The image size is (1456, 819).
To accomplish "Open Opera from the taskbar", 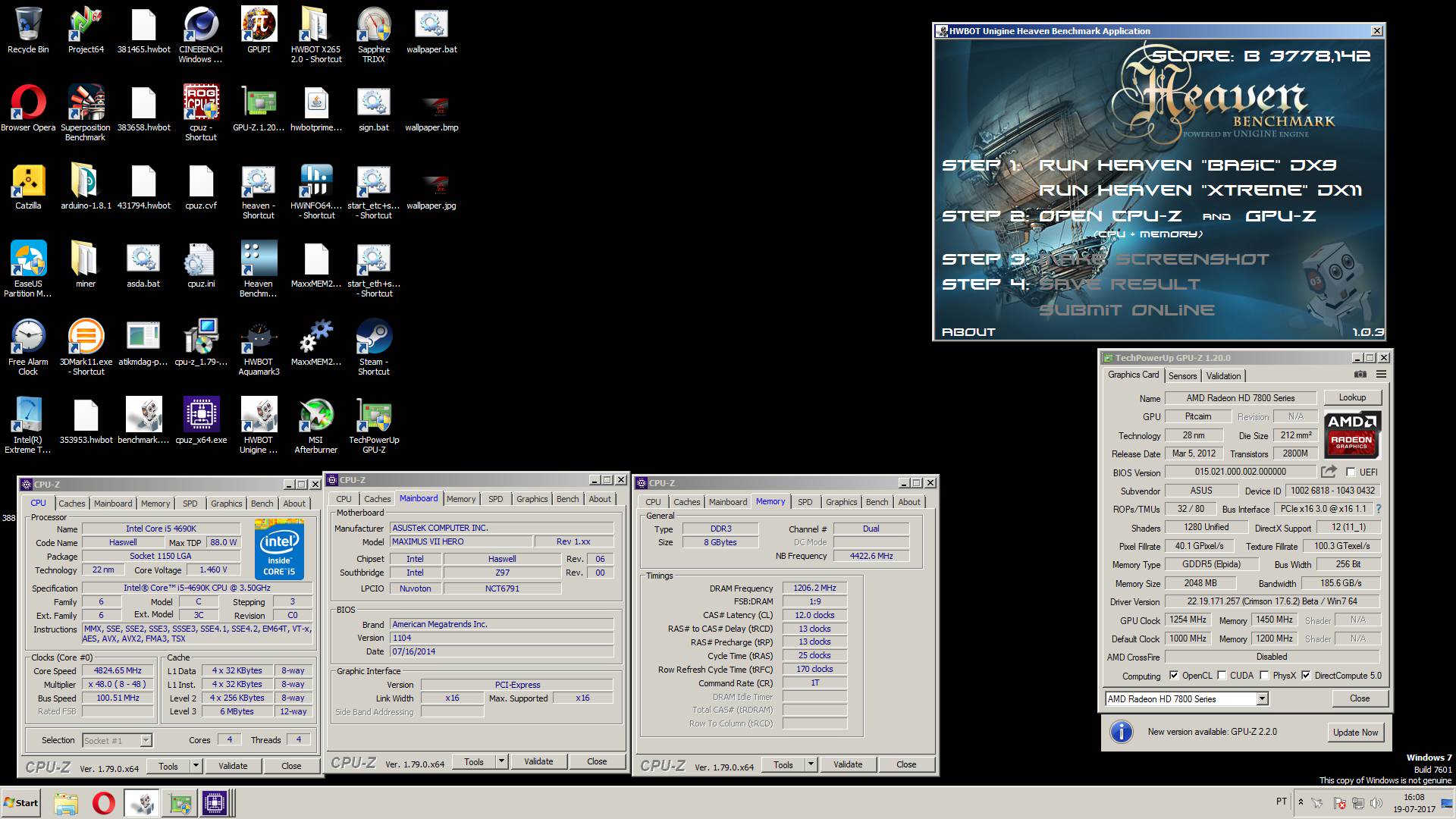I will click(104, 803).
